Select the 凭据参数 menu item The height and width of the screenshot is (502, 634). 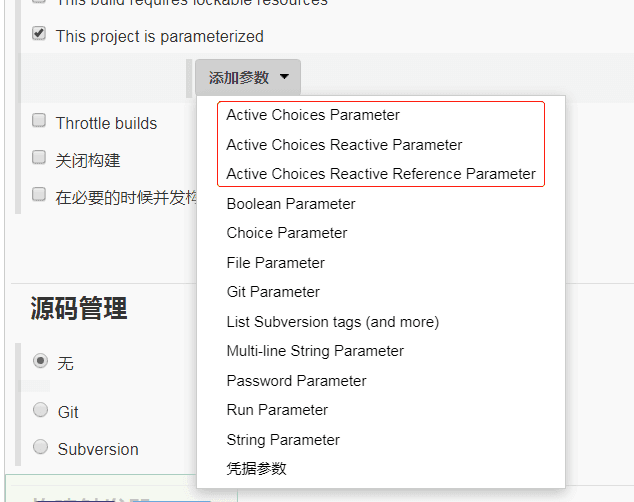[x=256, y=468]
